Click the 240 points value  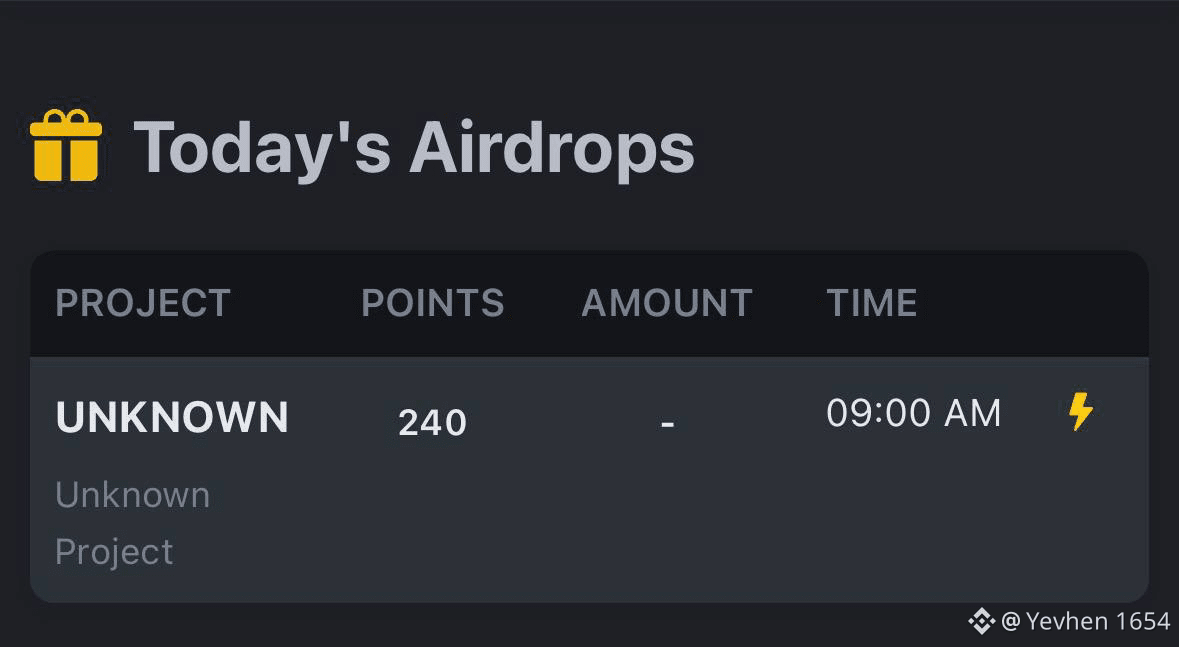(x=432, y=422)
